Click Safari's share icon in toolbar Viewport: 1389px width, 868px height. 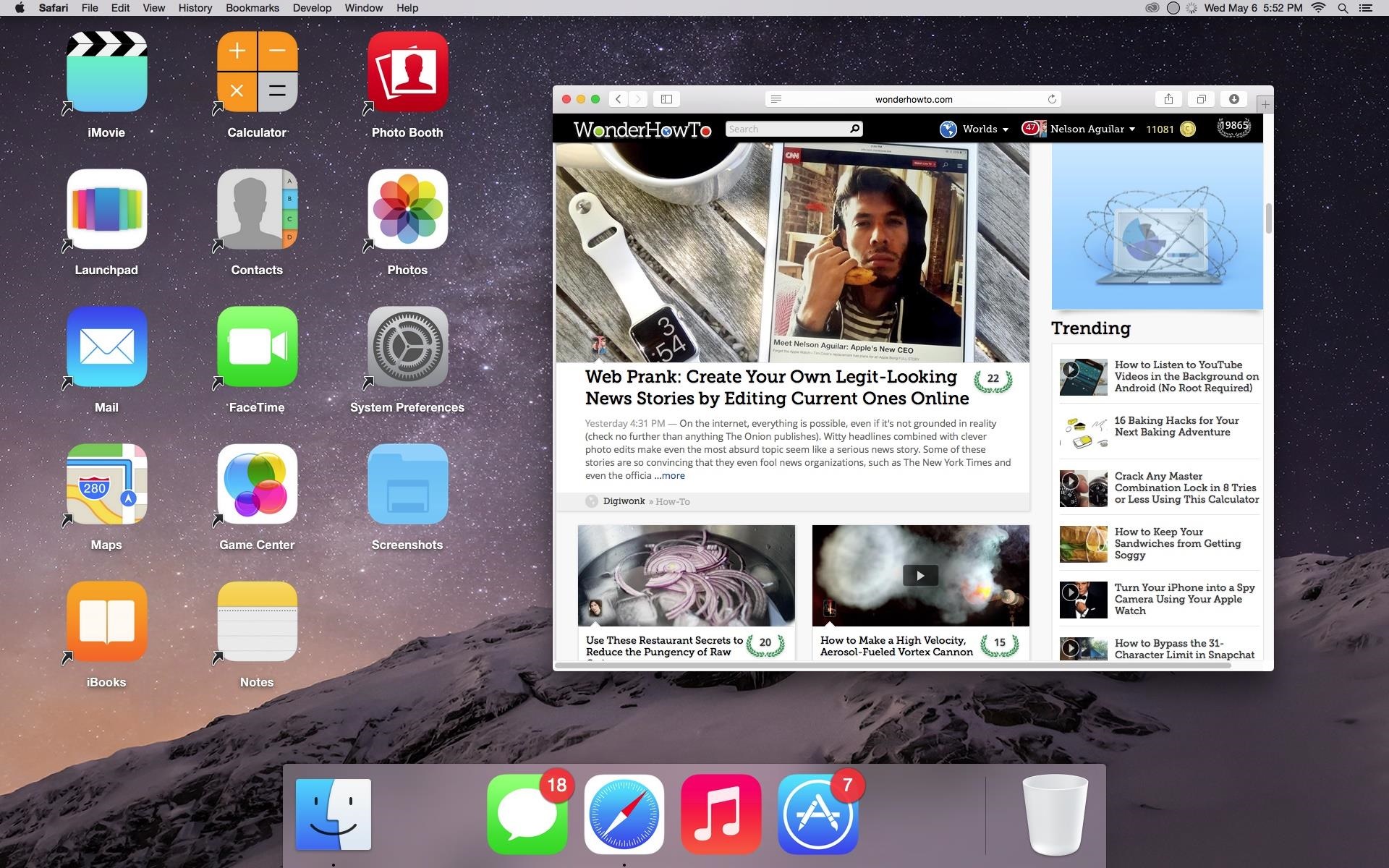1168,99
